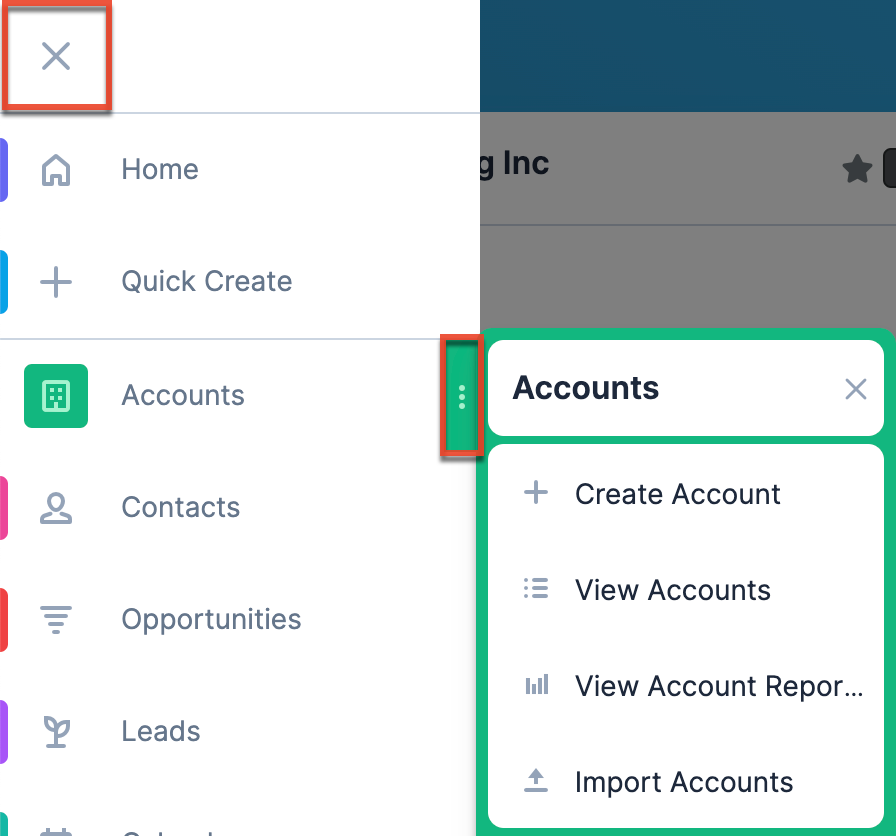Navigate to the Opportunities module
The image size is (896, 836).
point(211,620)
